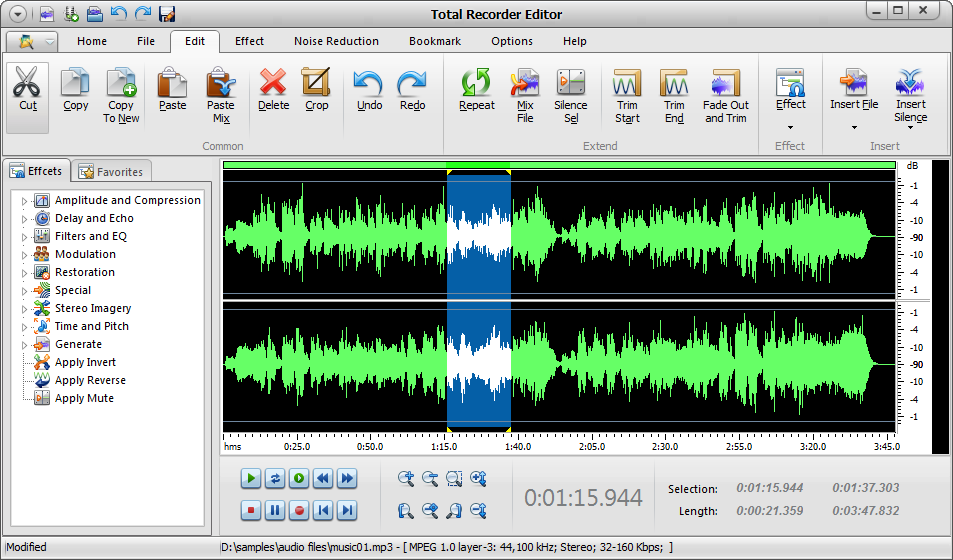Screen dimensions: 953x560
Task: Click the zoom in magnifier icon
Action: [406, 479]
